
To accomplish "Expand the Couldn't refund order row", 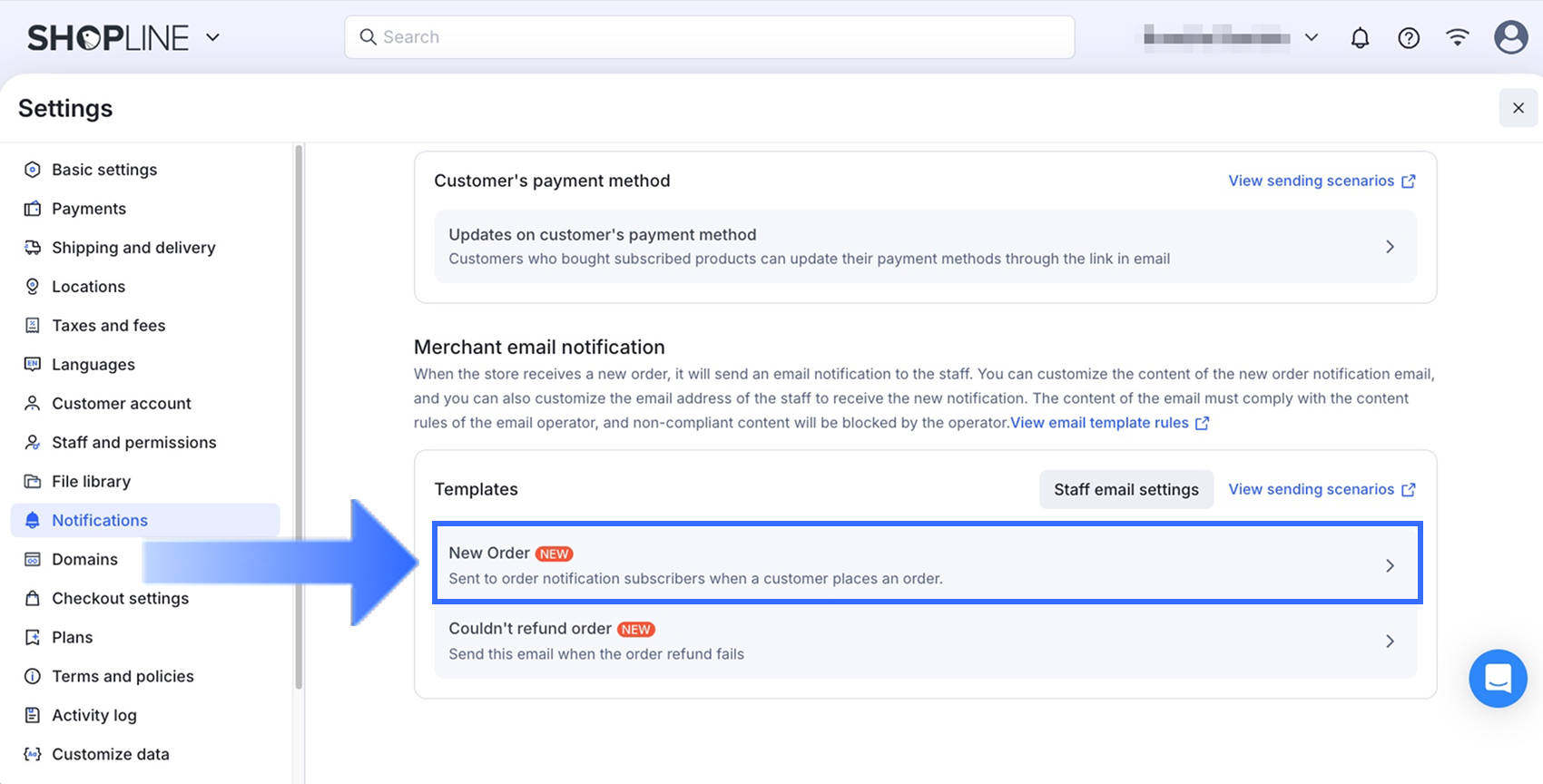I will click(x=926, y=641).
